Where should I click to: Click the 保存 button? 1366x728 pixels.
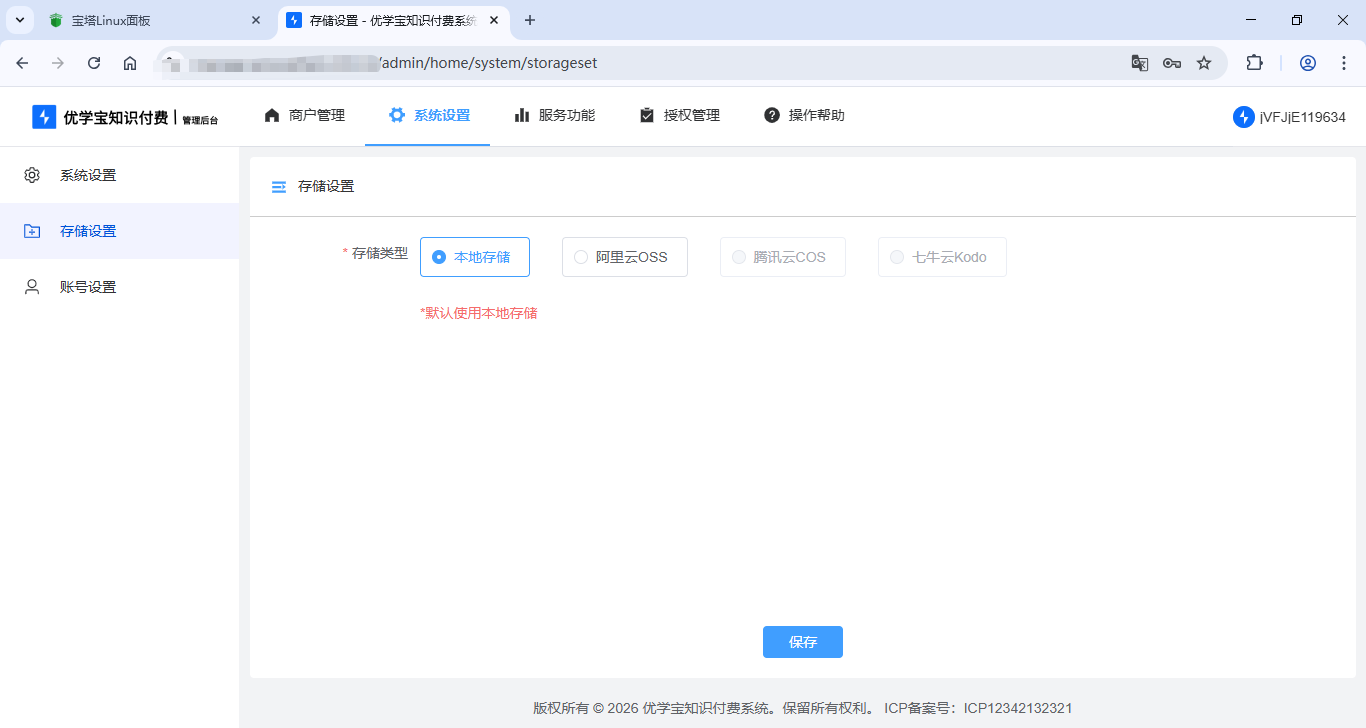(x=802, y=642)
